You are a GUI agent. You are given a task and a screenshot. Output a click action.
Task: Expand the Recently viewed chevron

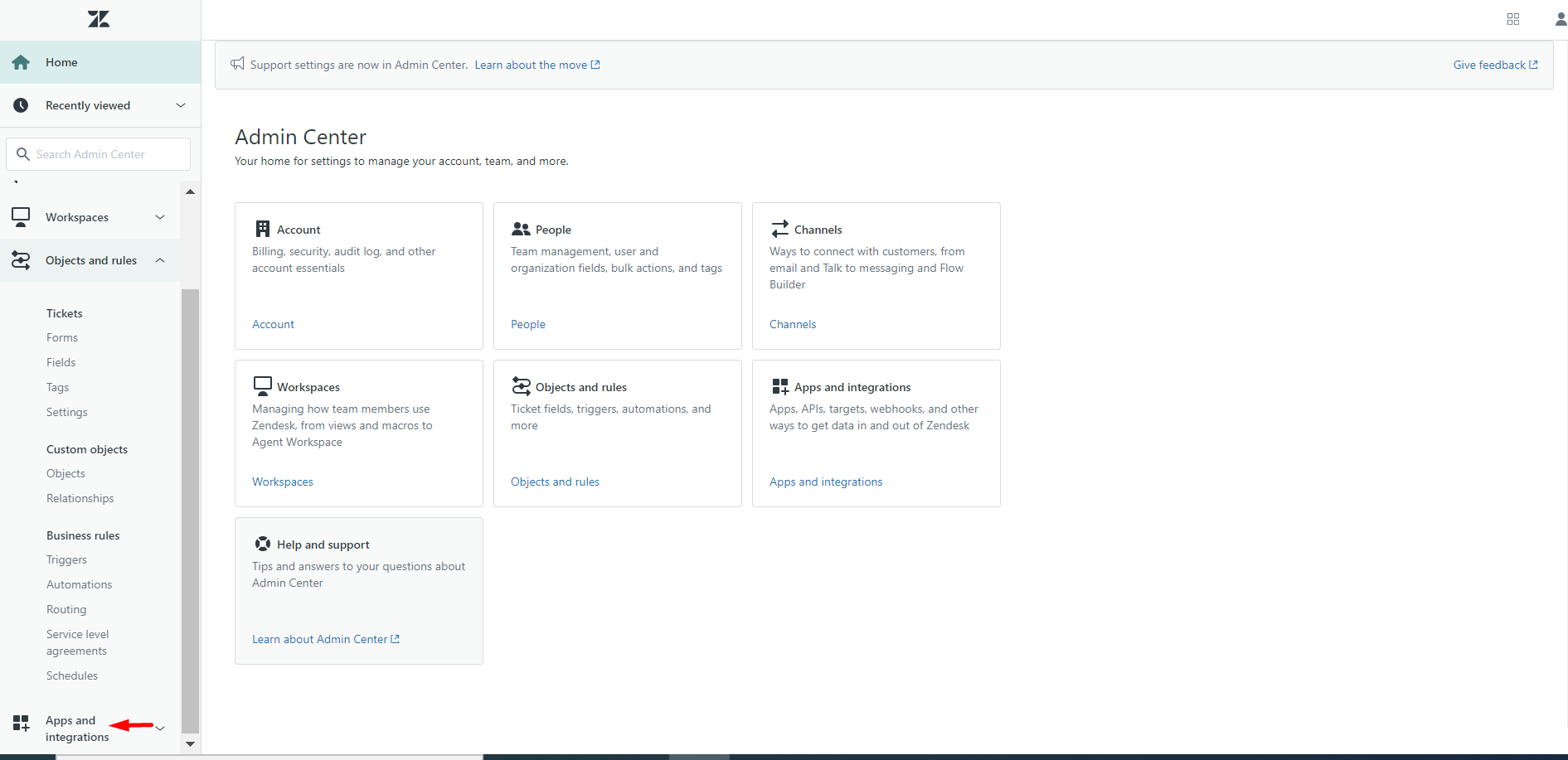click(181, 105)
